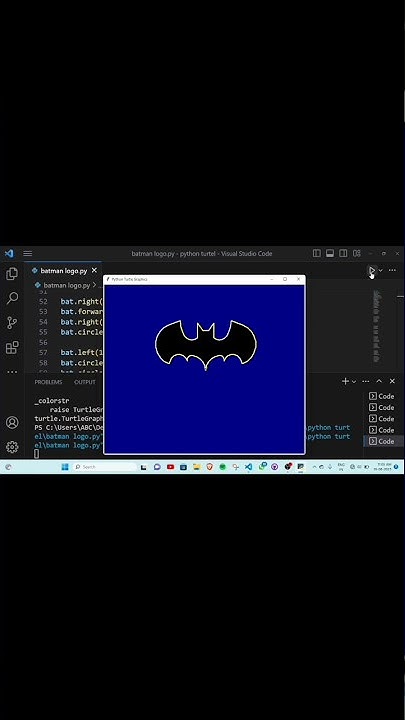
Task: Select the highlighted Code terminal entry
Action: [382, 441]
